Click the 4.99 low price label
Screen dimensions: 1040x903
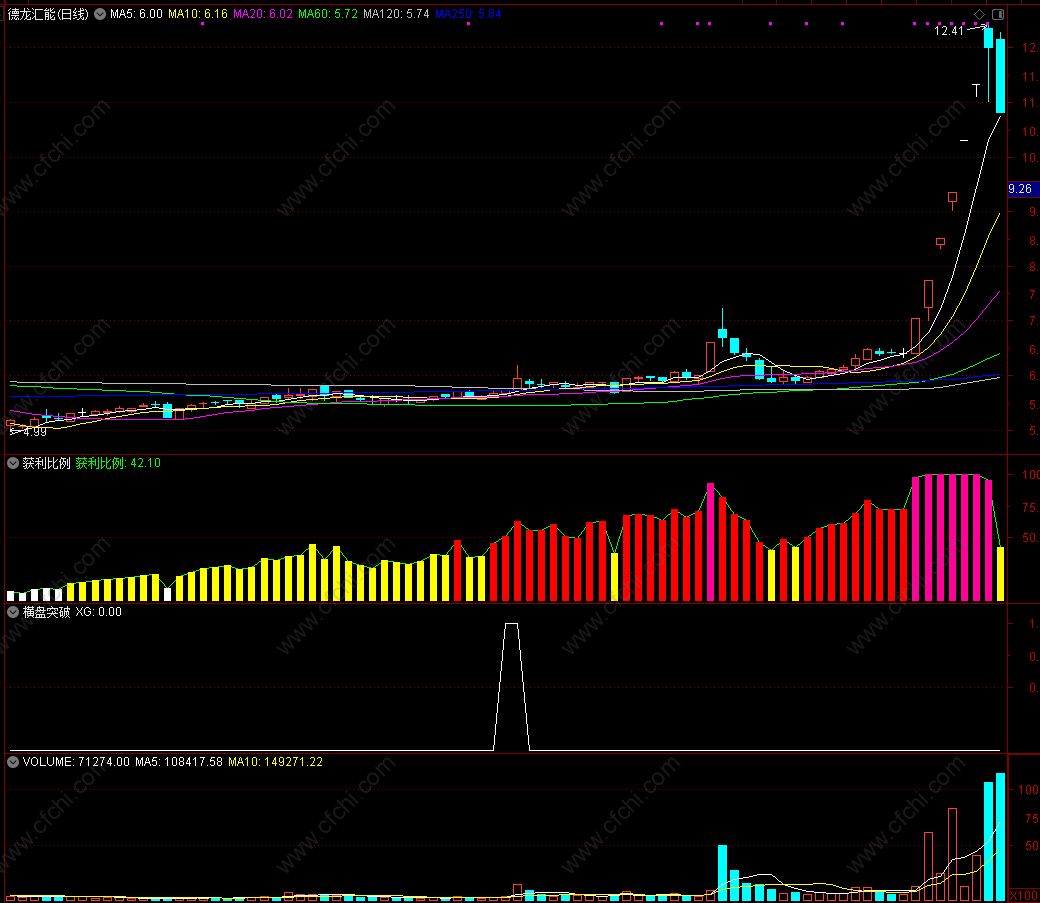(34, 432)
